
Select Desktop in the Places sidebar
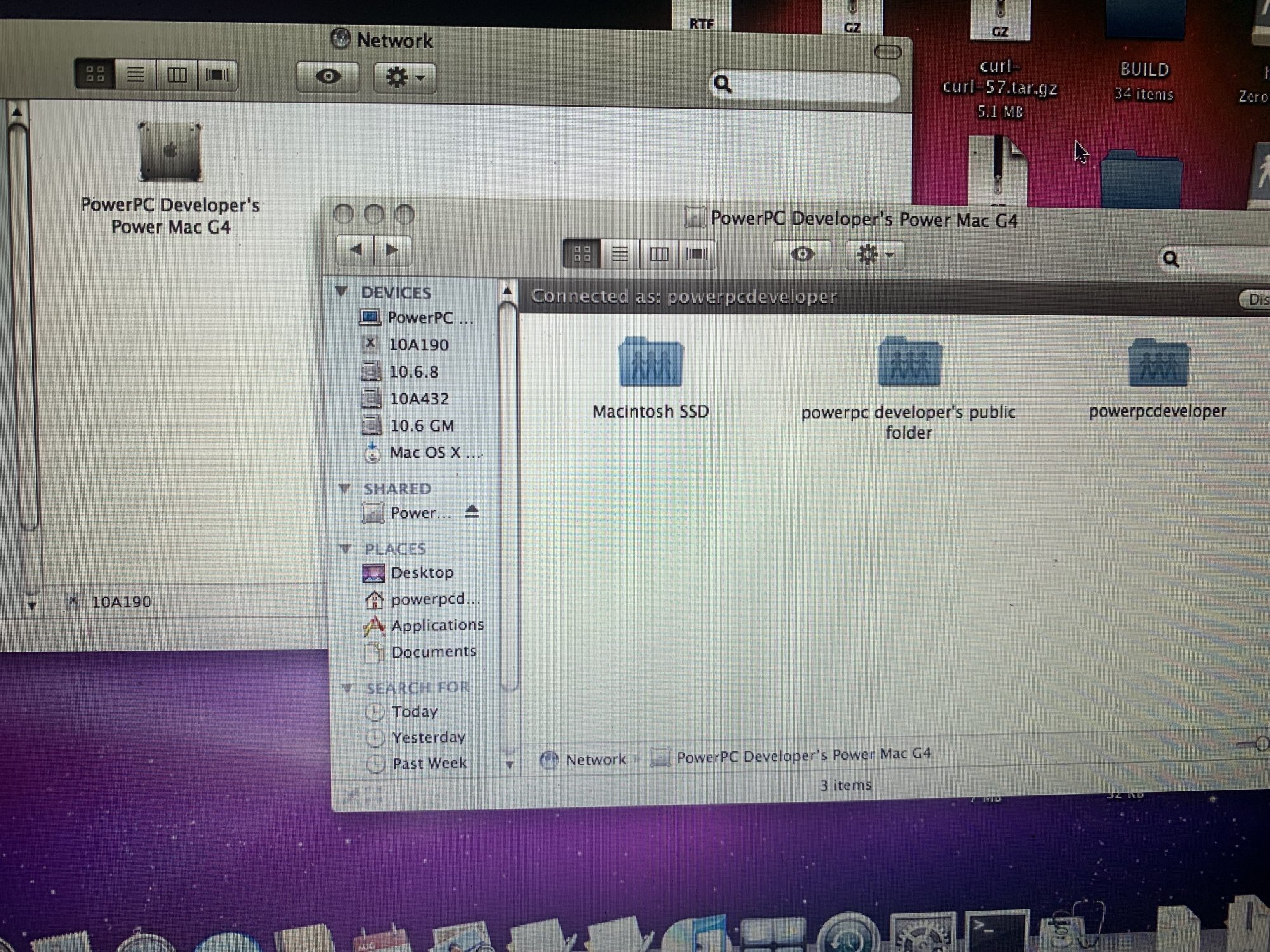422,572
